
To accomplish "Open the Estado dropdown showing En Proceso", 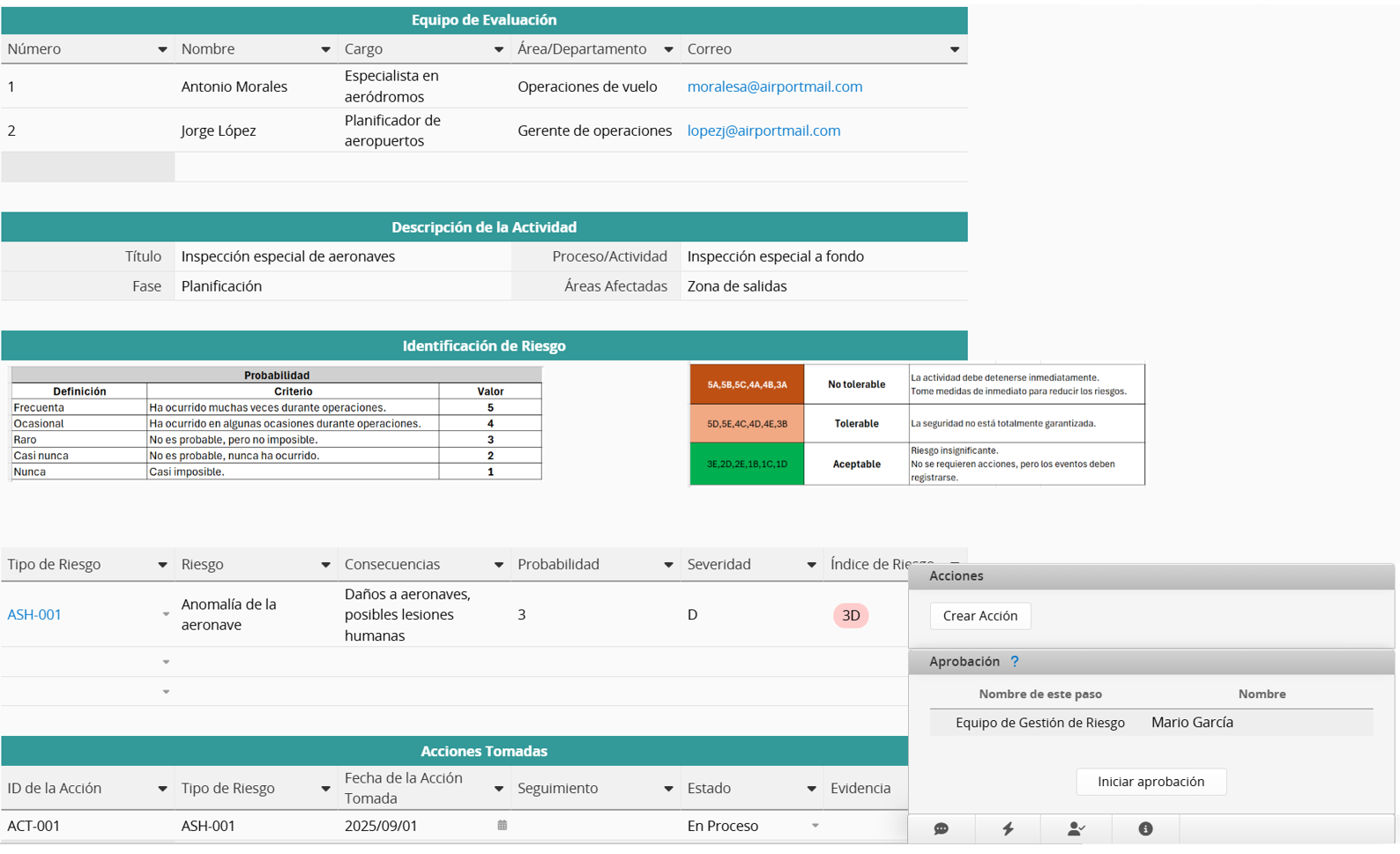I will [x=815, y=826].
